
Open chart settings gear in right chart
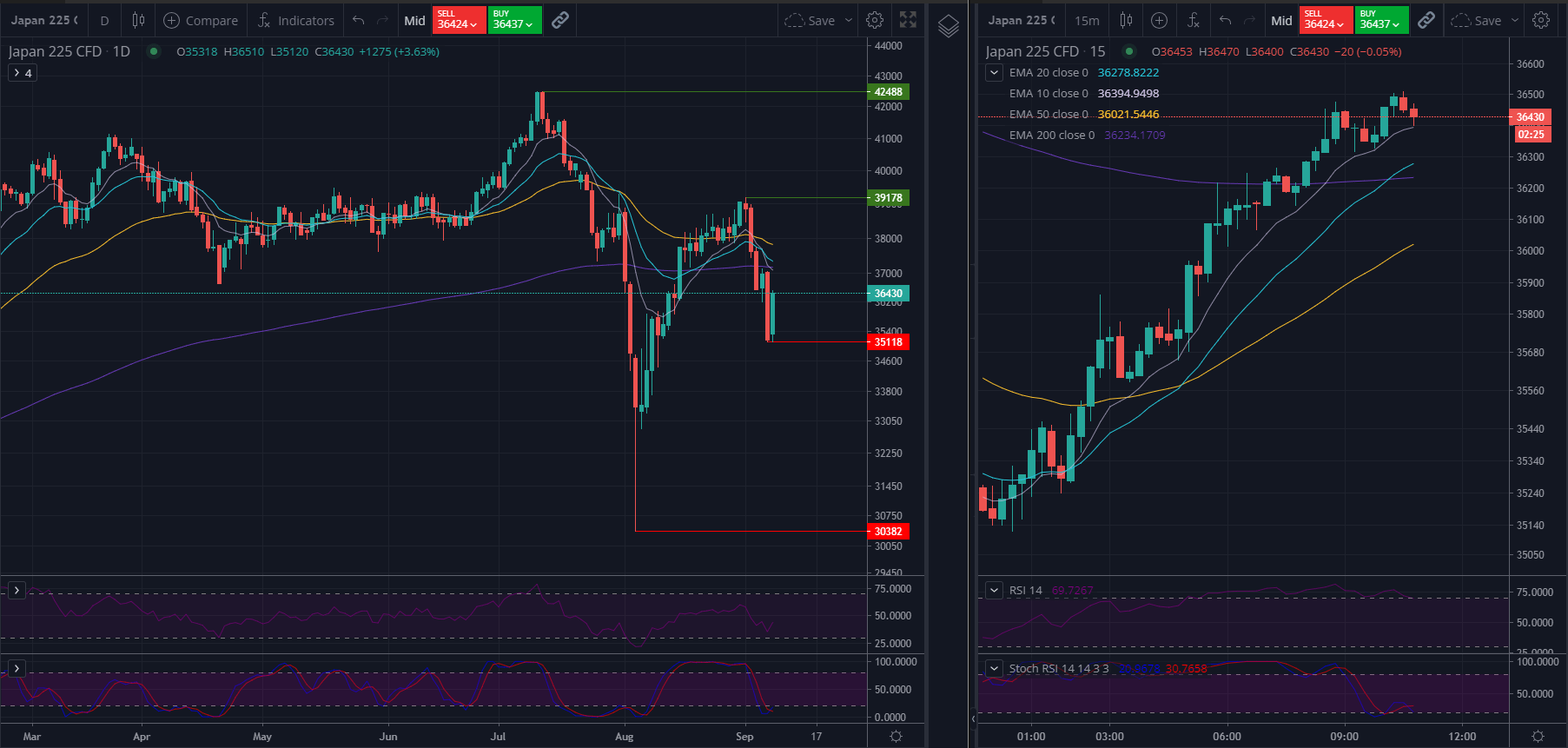click(x=1541, y=20)
